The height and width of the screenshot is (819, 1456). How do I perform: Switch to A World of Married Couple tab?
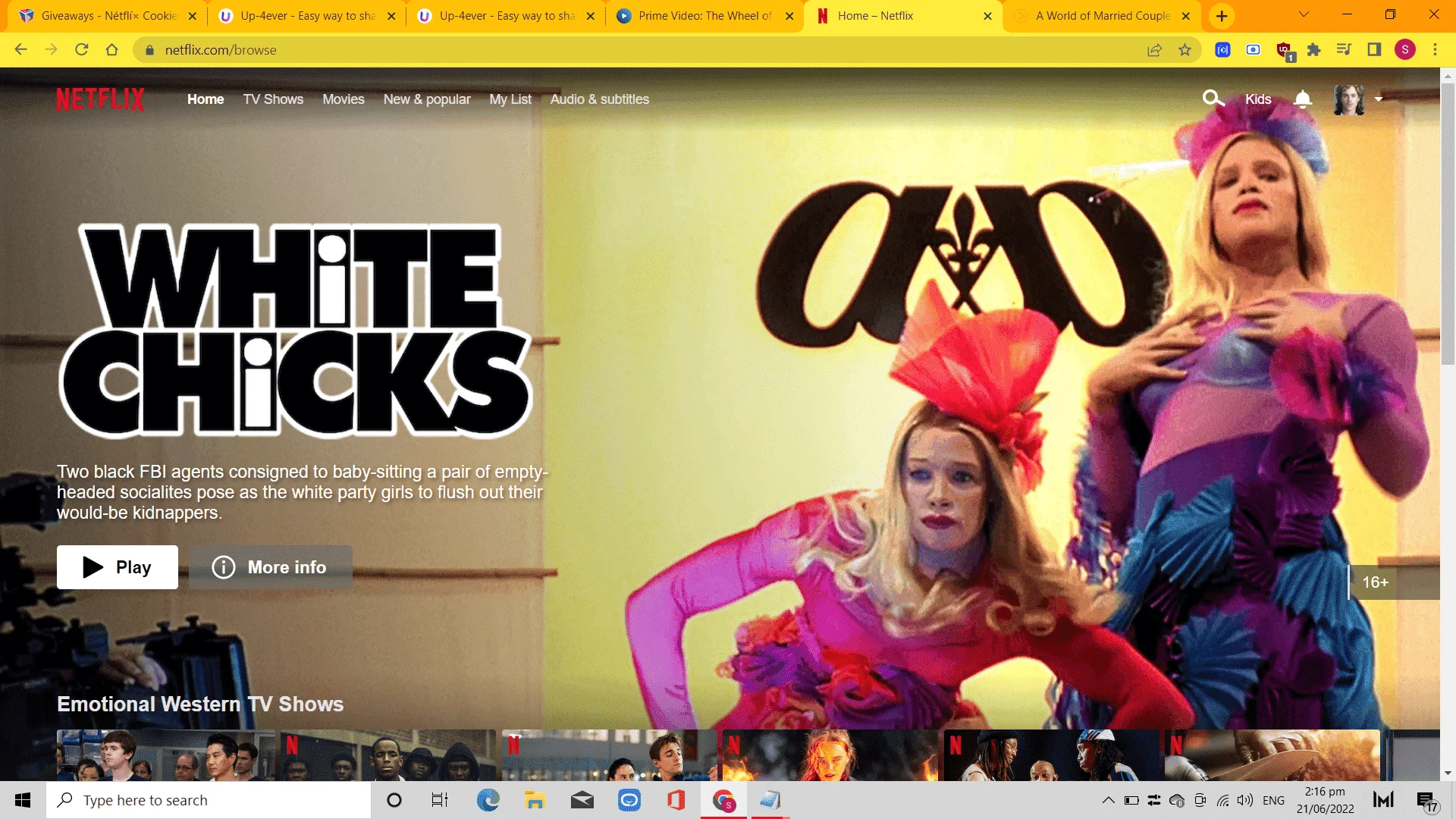click(1102, 16)
